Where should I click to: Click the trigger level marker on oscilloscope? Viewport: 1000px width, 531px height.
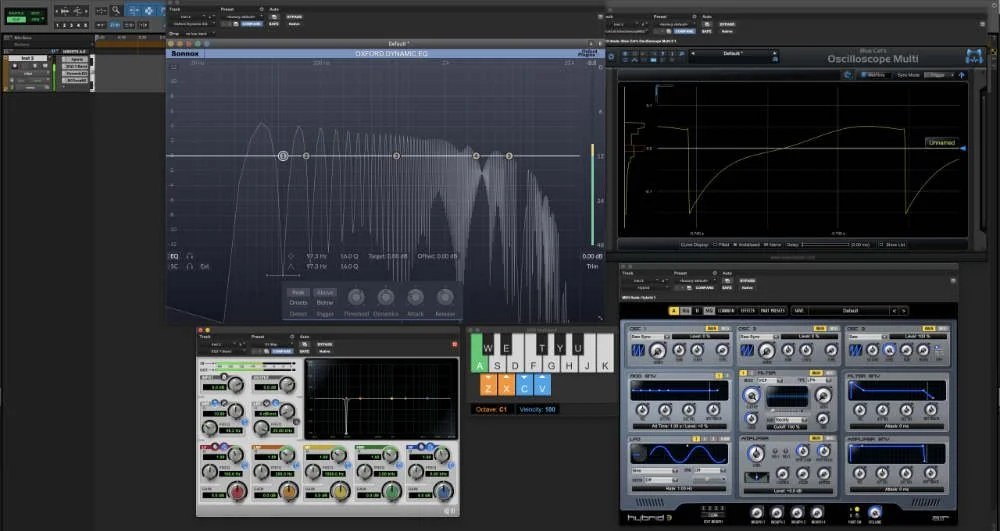click(x=964, y=149)
